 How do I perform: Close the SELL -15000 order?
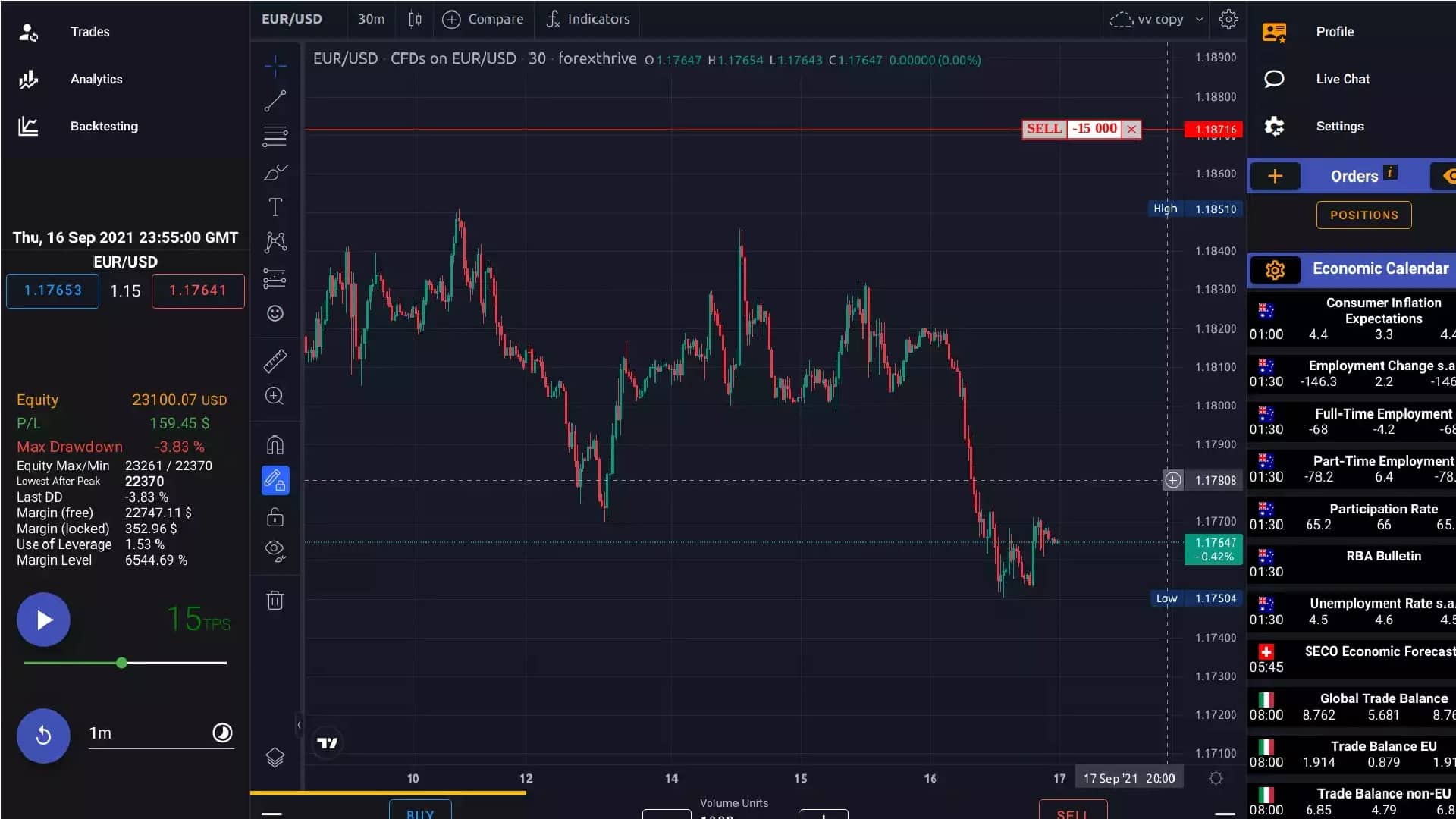point(1131,129)
